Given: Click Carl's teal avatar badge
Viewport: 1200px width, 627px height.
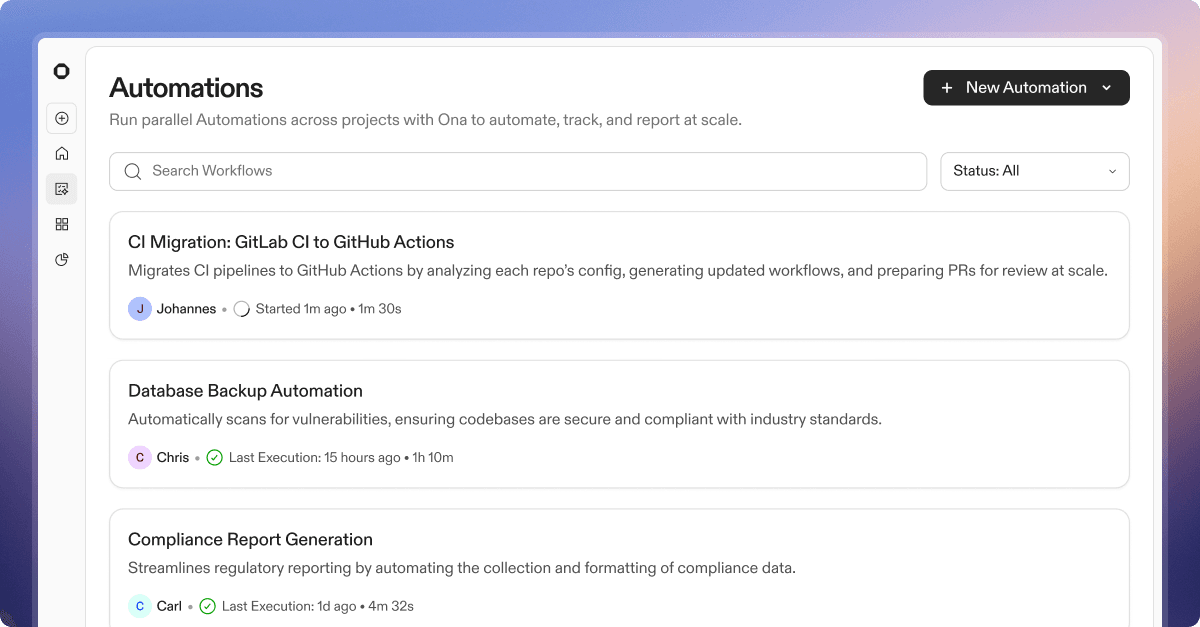Looking at the screenshot, I should click(140, 606).
